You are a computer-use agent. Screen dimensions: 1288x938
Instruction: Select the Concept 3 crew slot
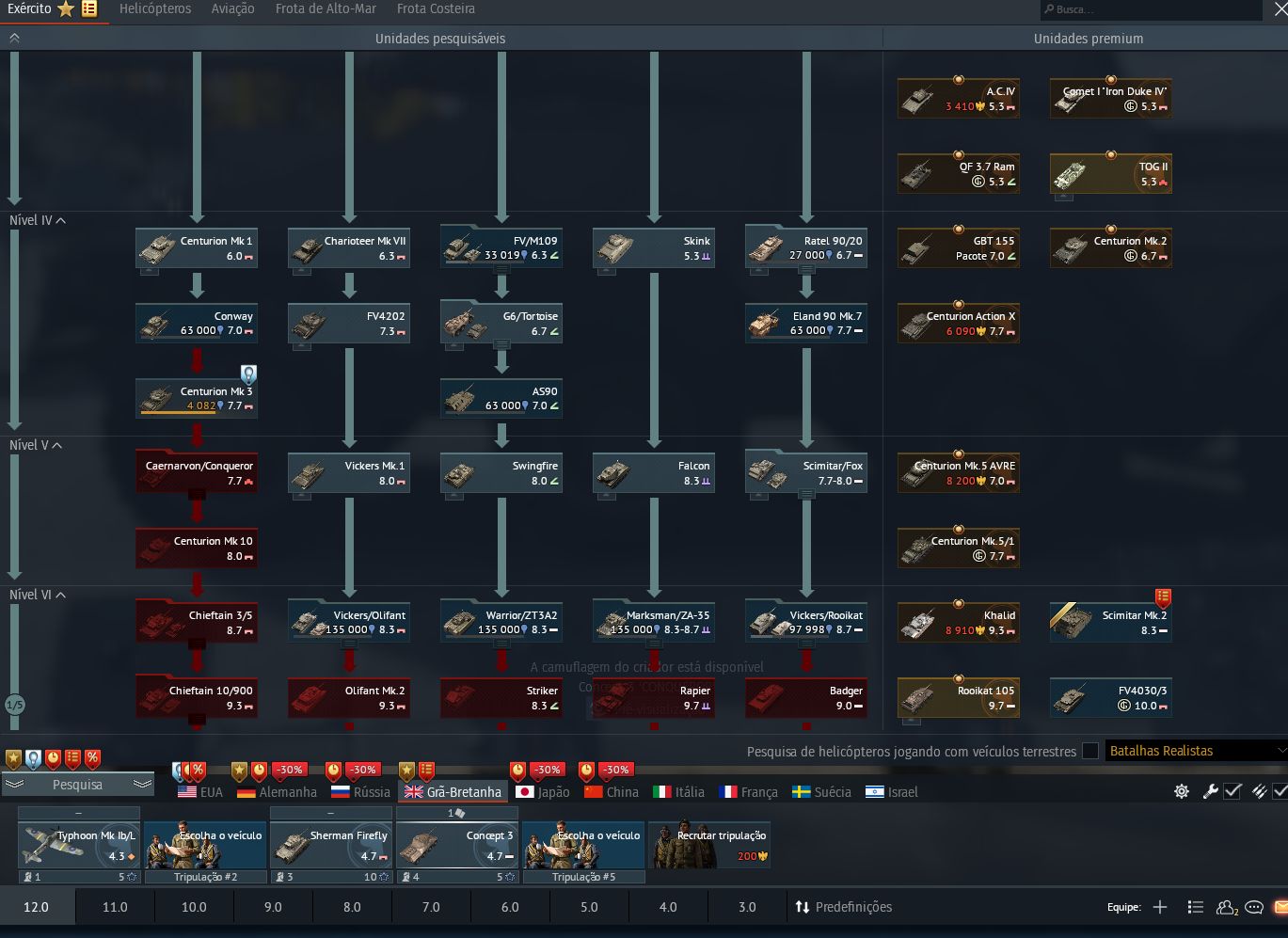(x=457, y=845)
